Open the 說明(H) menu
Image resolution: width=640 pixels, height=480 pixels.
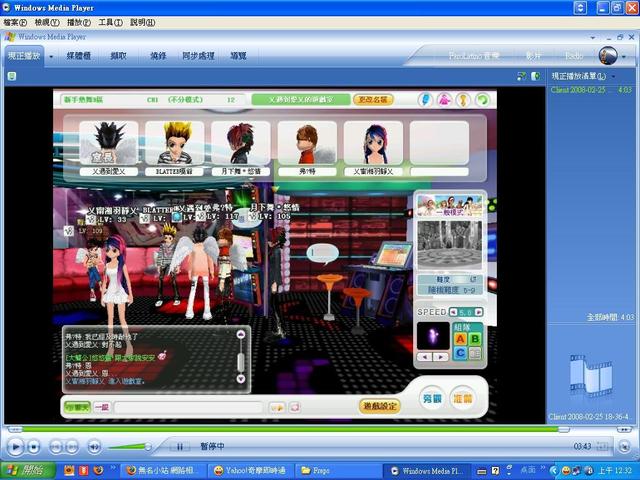click(x=142, y=22)
